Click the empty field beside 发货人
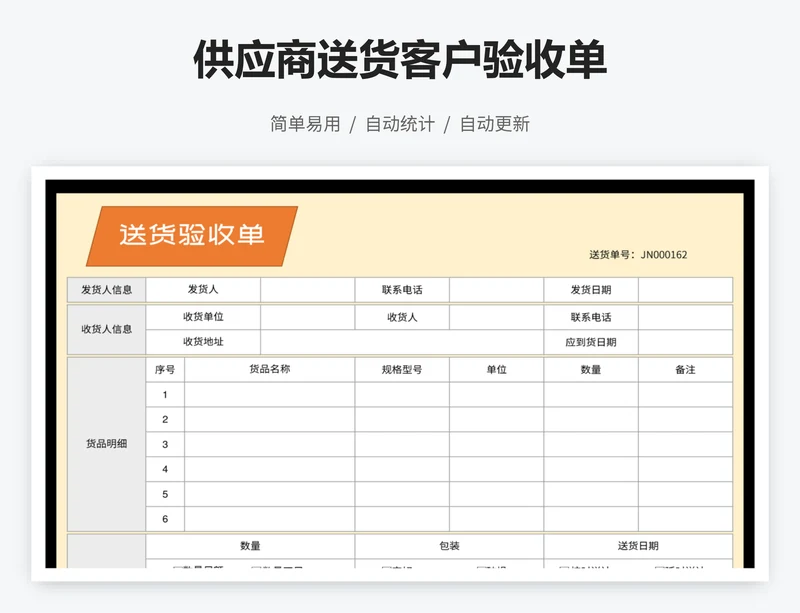 pos(308,290)
